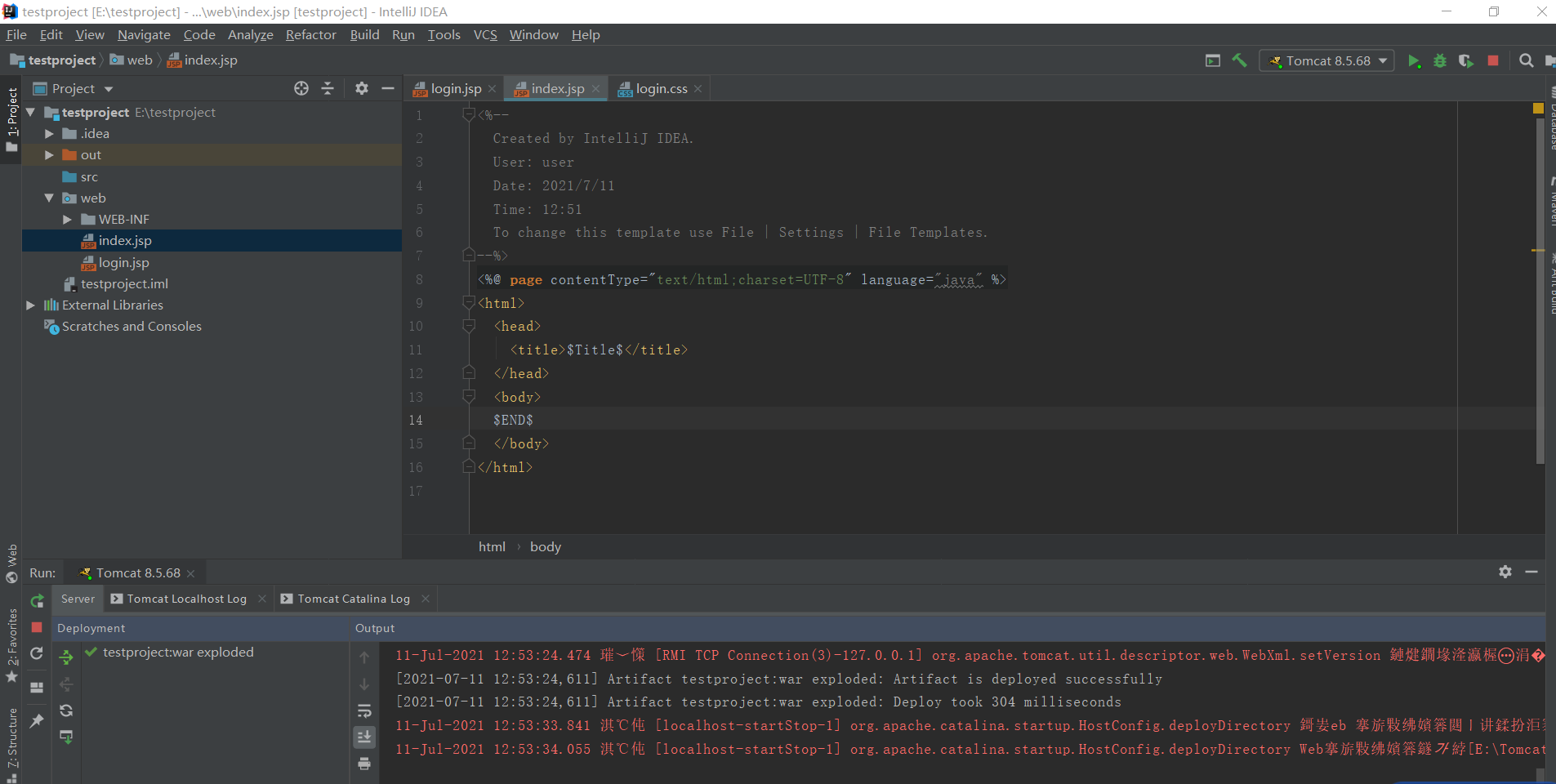Screen dimensions: 1556x784
Task: Start the debugger with bug icon
Action: pos(1440,60)
